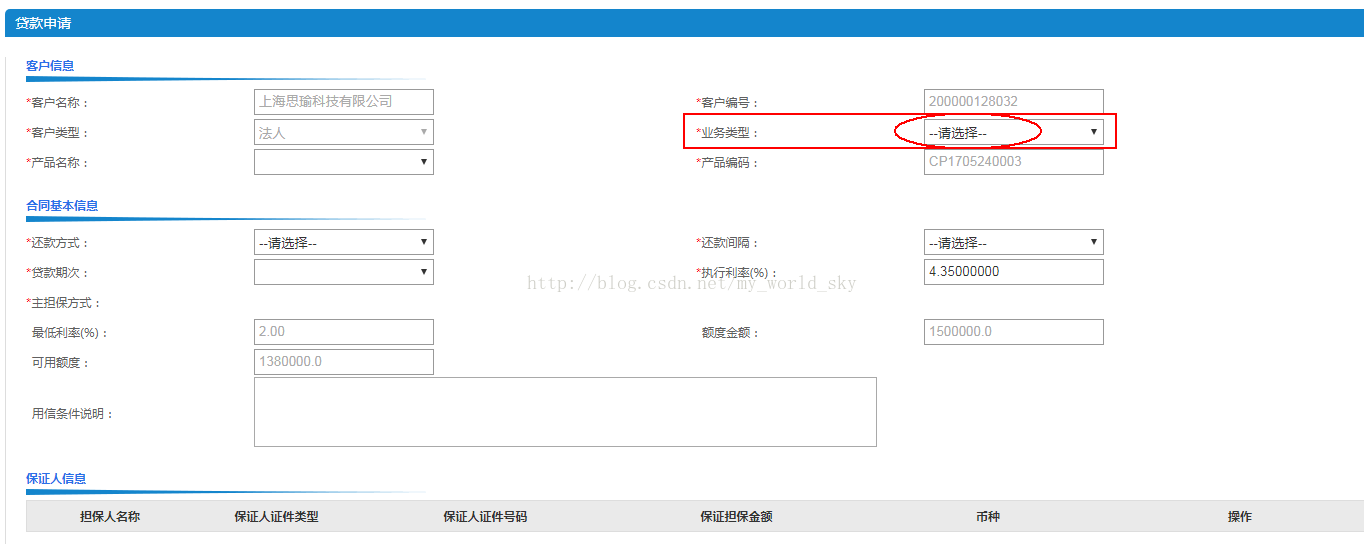Click the 执行利率(%) input field
The height and width of the screenshot is (544, 1364).
pyautogui.click(x=1013, y=272)
